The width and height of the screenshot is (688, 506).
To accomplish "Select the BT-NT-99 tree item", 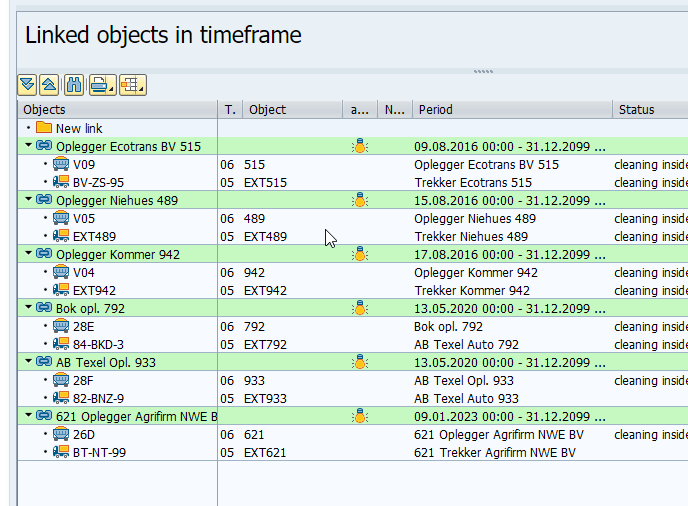I will (99, 452).
